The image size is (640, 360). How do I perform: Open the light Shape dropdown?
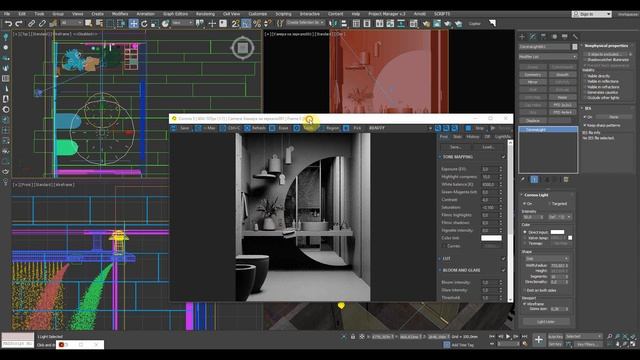pos(547,259)
